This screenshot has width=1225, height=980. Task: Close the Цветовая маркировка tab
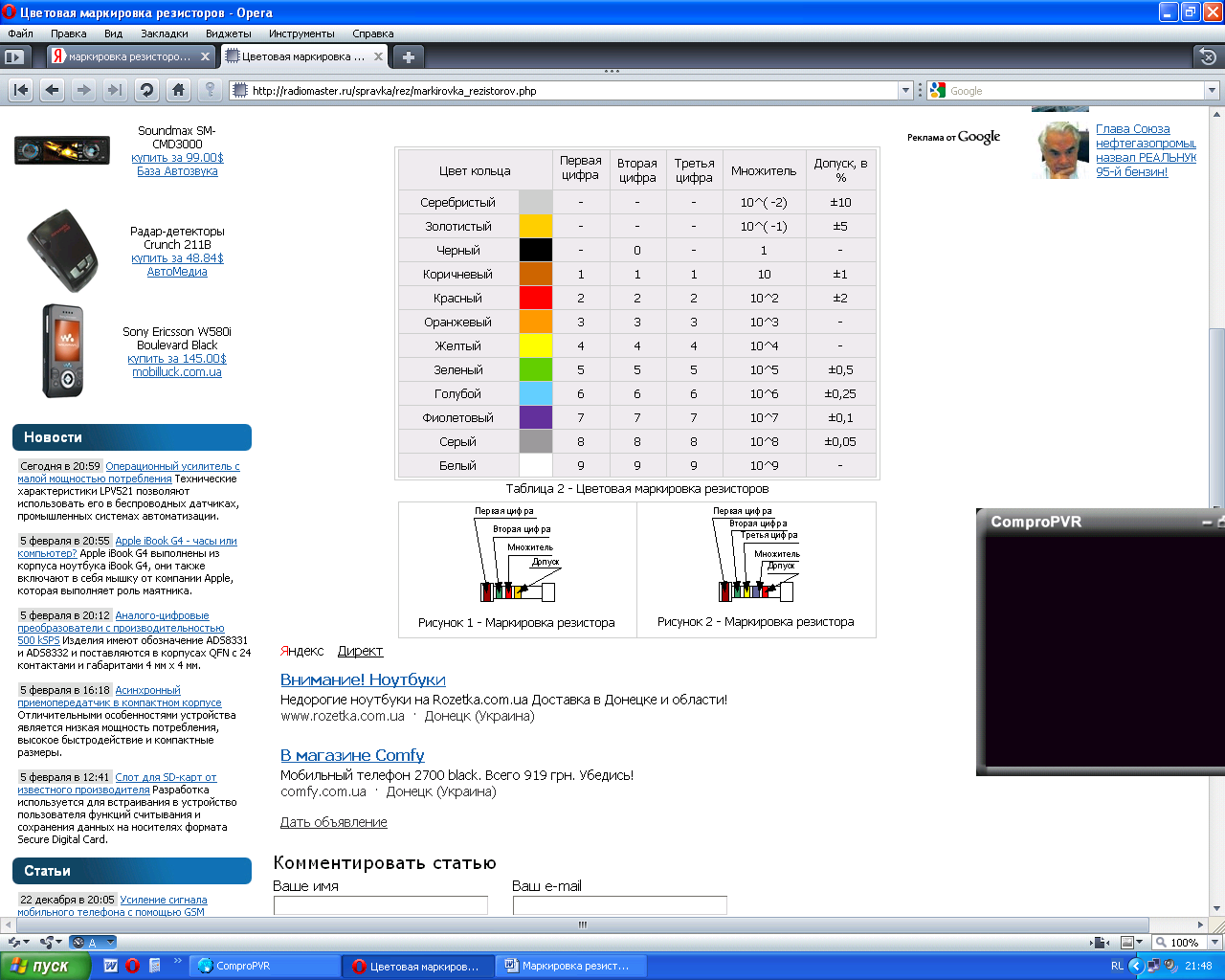[x=378, y=56]
